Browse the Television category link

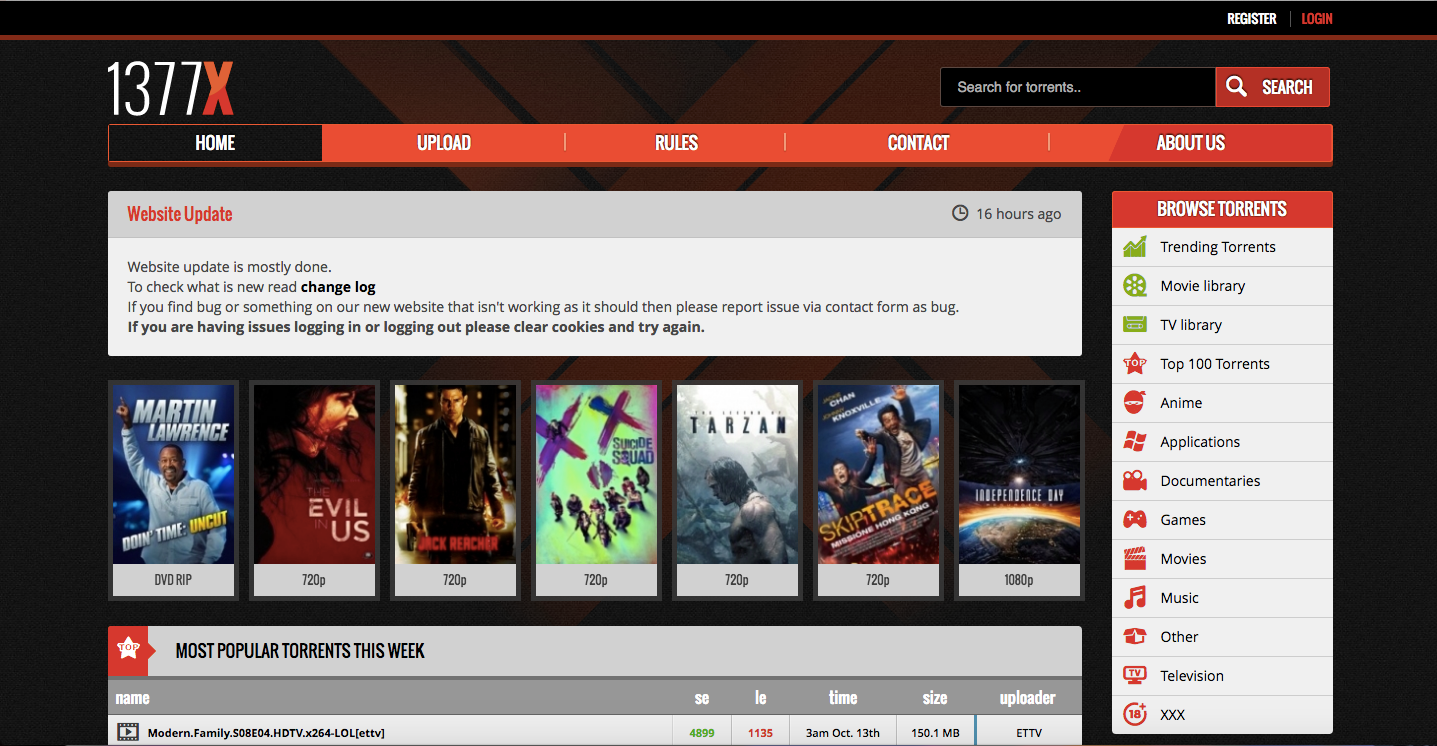pos(1192,676)
